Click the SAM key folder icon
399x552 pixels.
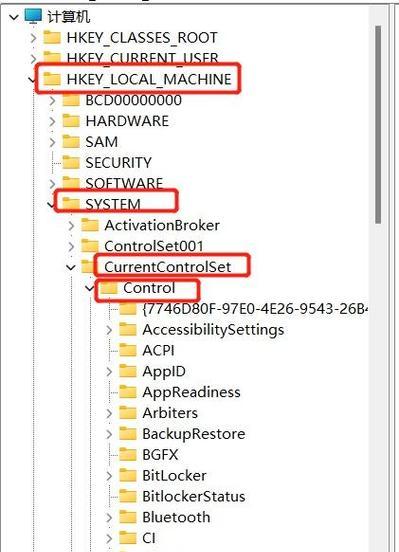pyautogui.click(x=71, y=142)
